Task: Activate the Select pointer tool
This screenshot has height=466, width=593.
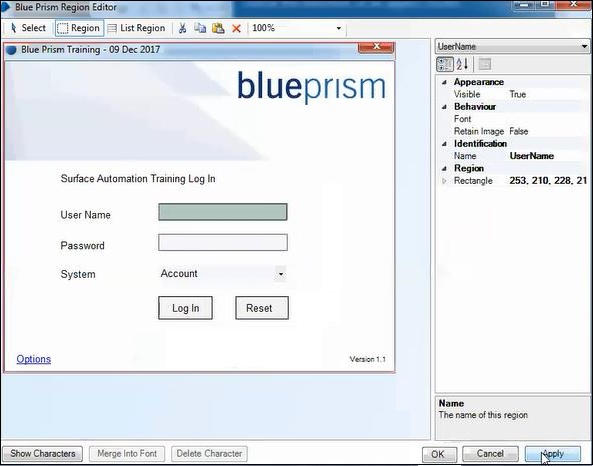Action: (x=28, y=28)
